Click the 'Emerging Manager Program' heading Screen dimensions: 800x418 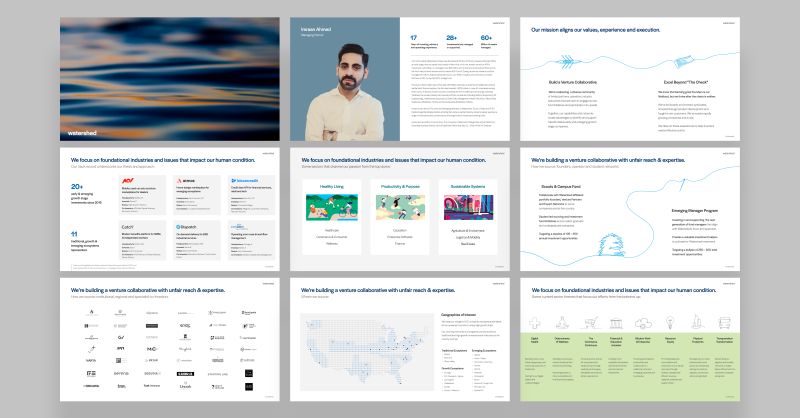694,210
